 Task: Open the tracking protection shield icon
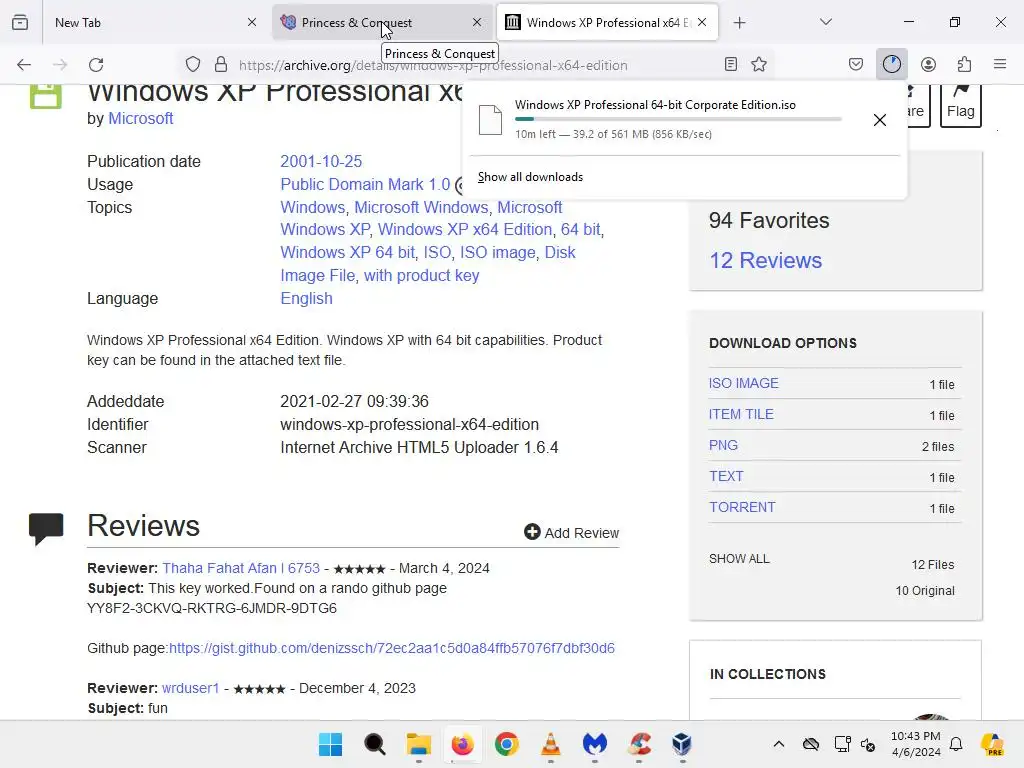193,65
